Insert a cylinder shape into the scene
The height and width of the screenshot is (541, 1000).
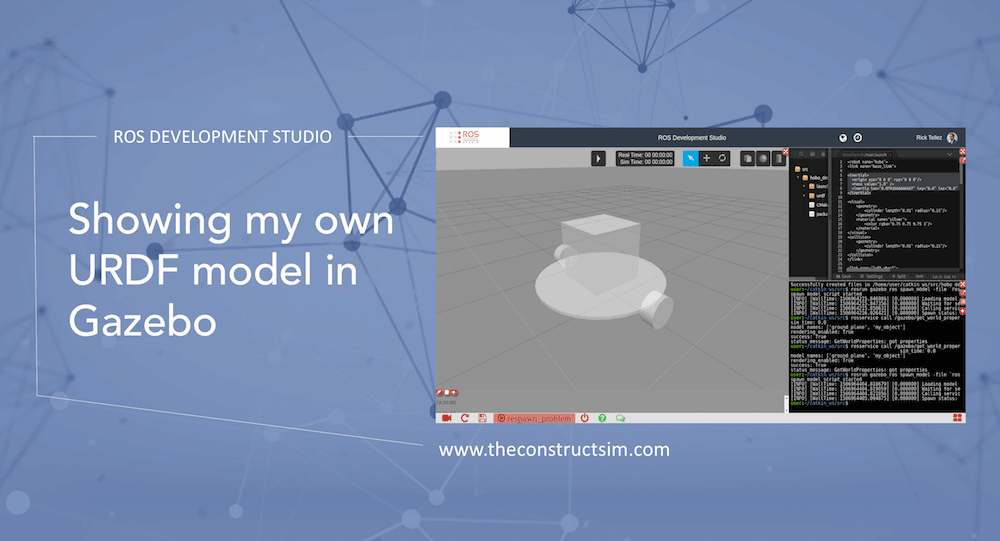[777, 158]
